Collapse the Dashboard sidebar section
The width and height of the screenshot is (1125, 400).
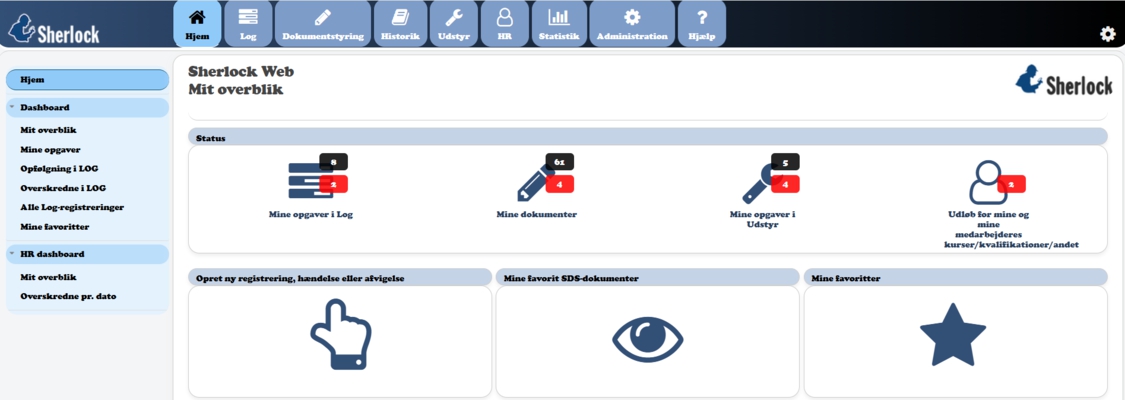point(12,107)
